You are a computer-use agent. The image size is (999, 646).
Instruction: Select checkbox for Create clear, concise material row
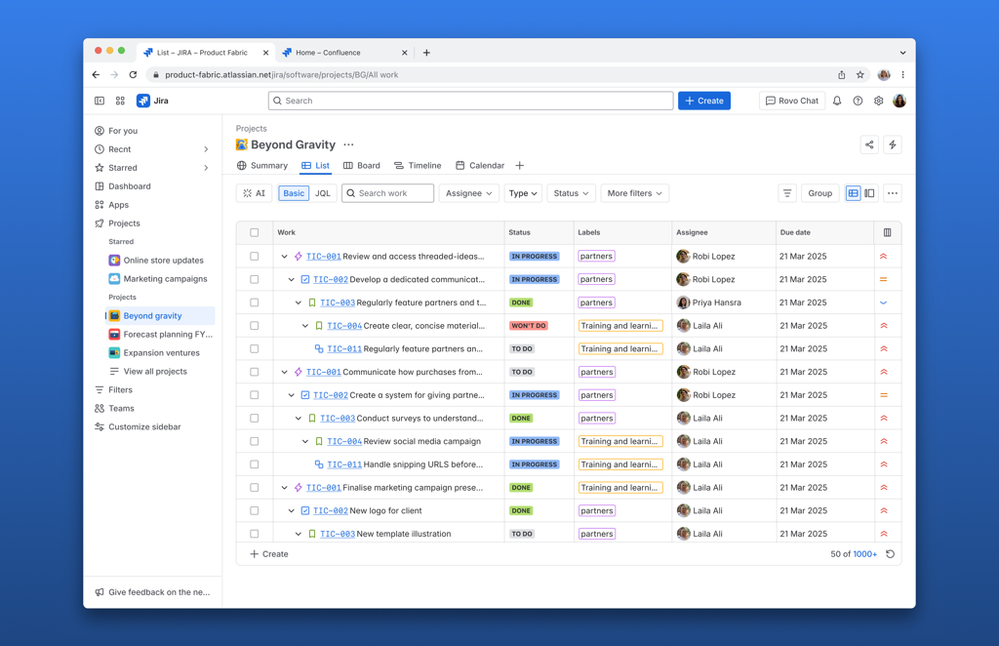coord(254,326)
